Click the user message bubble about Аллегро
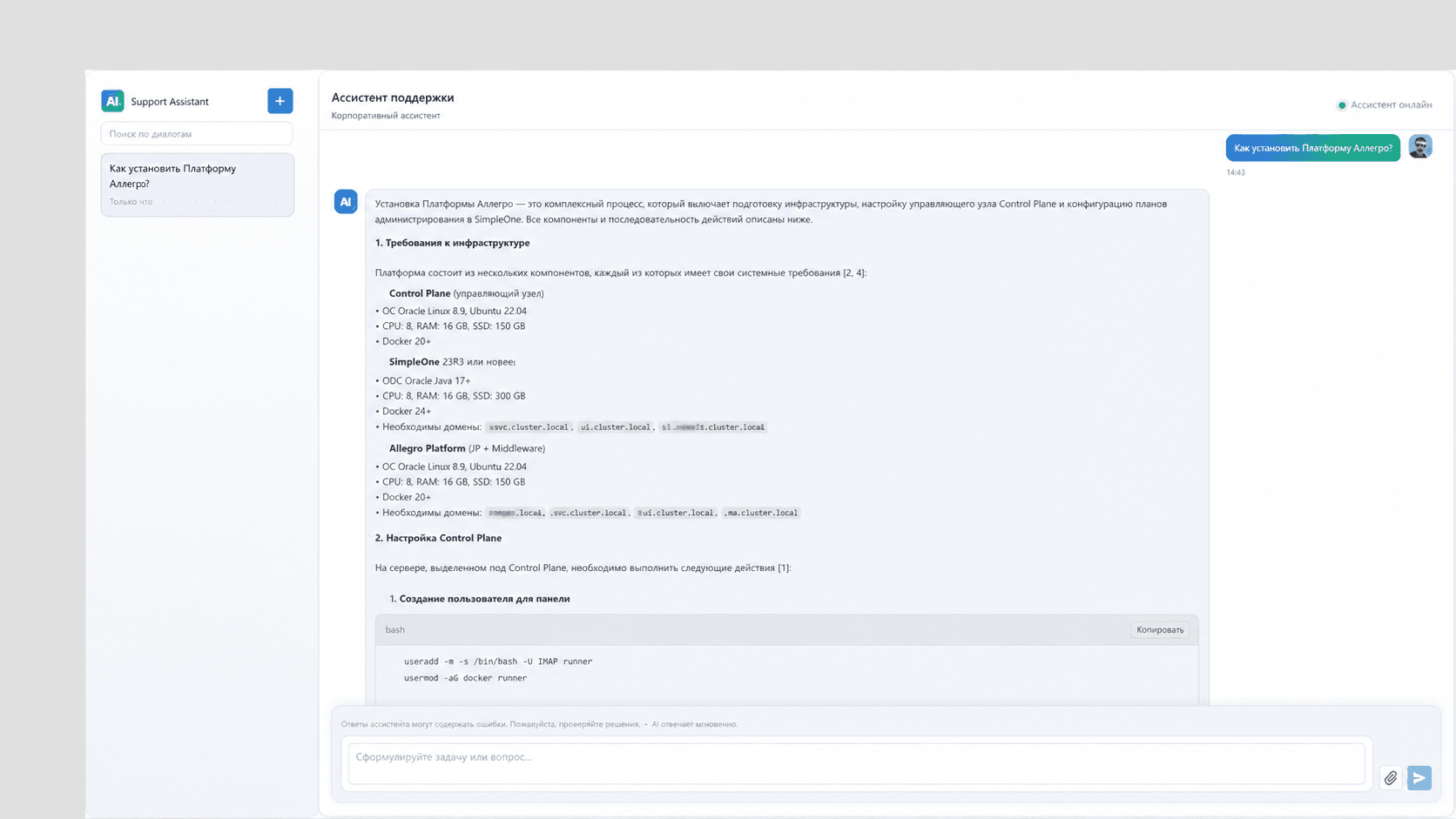 point(1313,148)
